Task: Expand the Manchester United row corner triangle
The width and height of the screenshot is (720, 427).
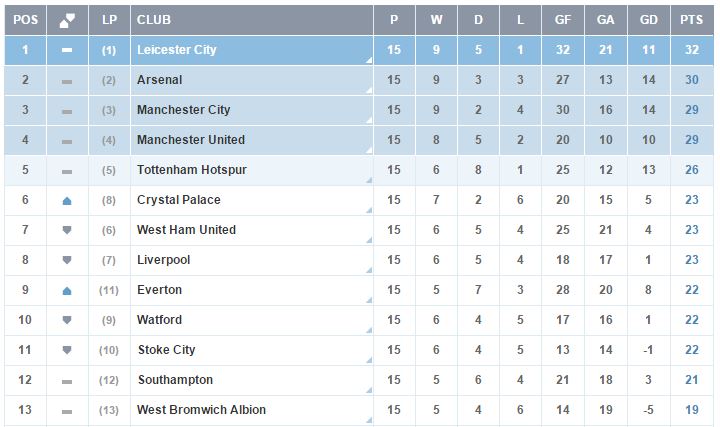Action: [369, 150]
